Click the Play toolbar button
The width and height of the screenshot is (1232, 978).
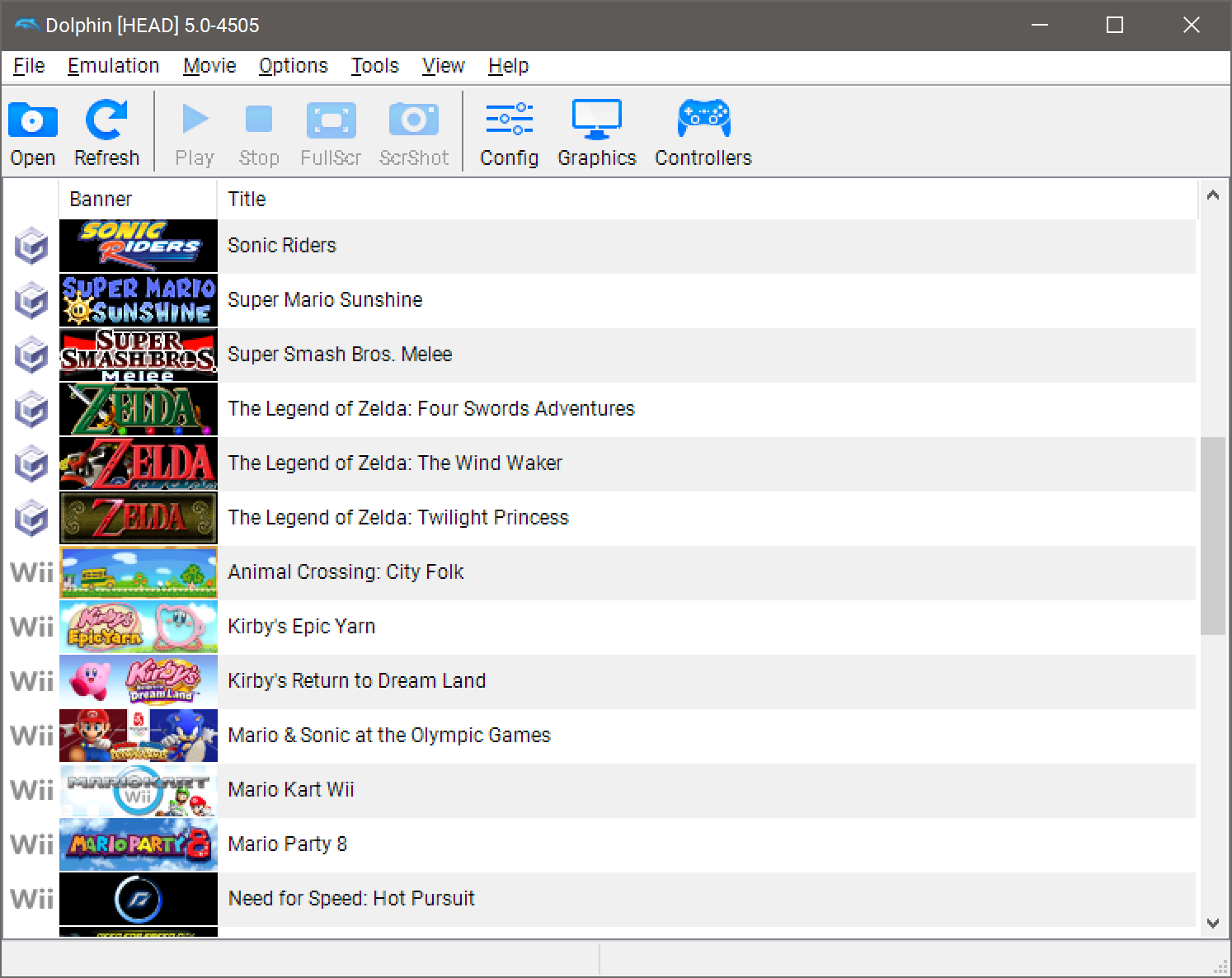click(195, 133)
